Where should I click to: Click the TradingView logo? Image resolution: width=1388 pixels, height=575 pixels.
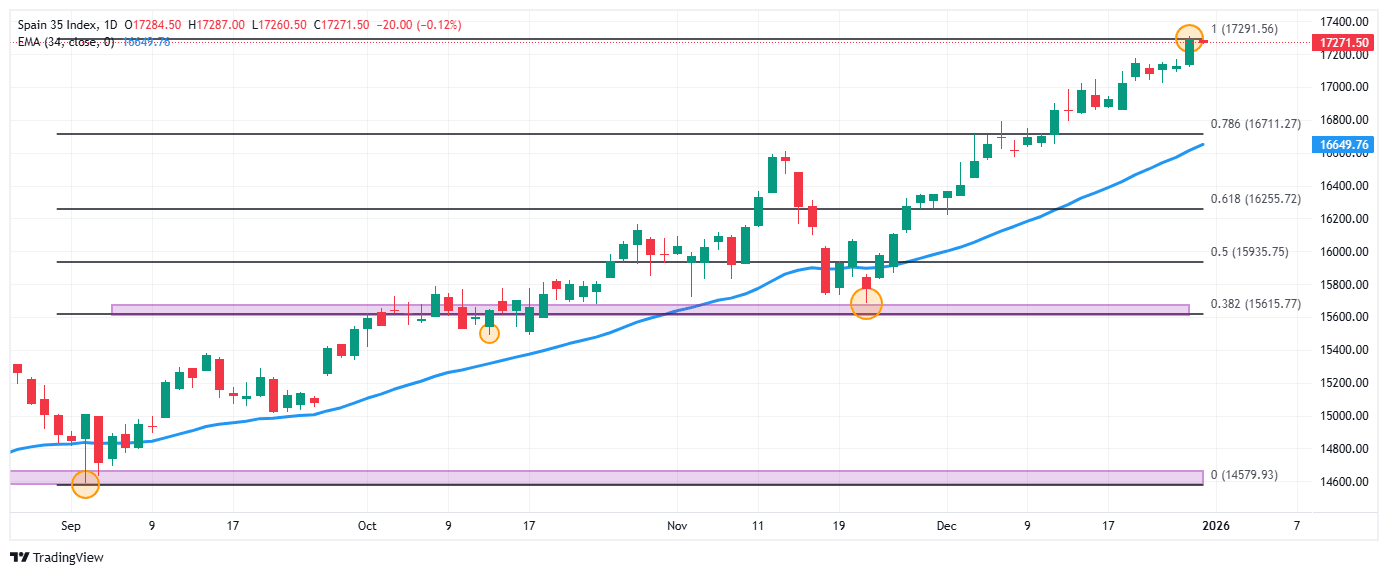56,558
